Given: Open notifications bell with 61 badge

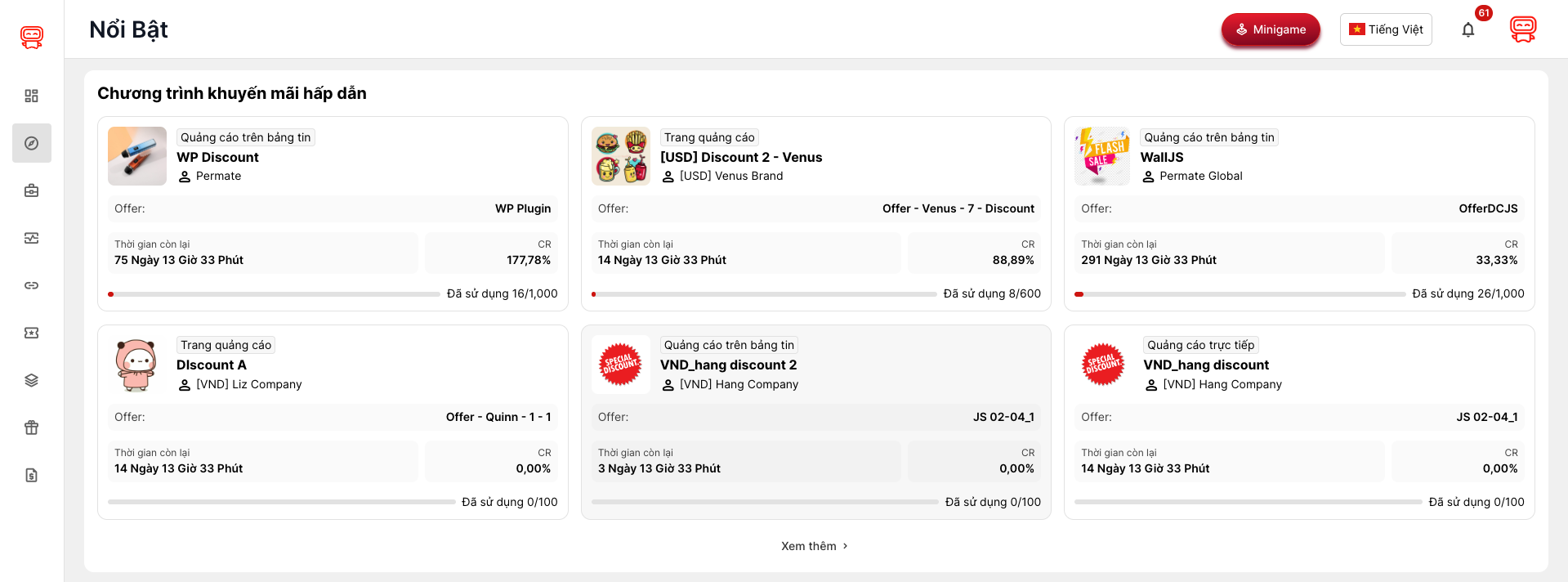Looking at the screenshot, I should (x=1467, y=29).
